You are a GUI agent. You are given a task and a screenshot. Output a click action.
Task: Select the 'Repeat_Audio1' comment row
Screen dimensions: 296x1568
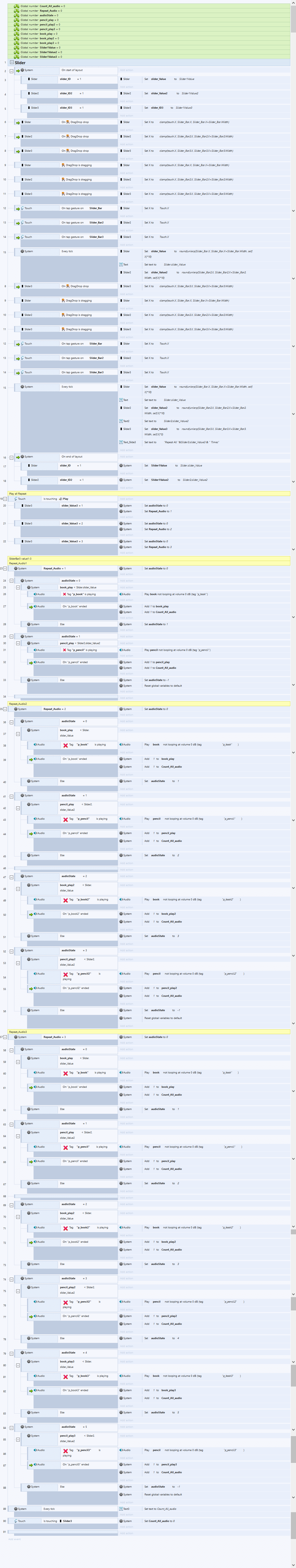coord(148,564)
